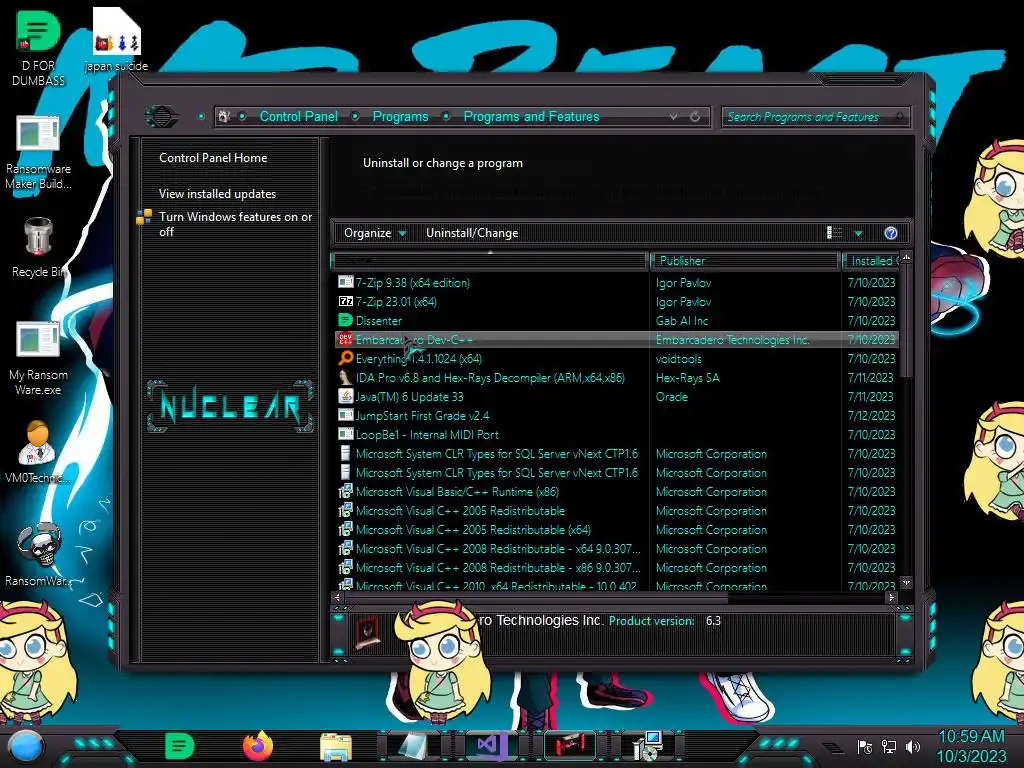The image size is (1024, 768).
Task: Open the taskbar clock showing 10:59 AM
Action: point(971,746)
